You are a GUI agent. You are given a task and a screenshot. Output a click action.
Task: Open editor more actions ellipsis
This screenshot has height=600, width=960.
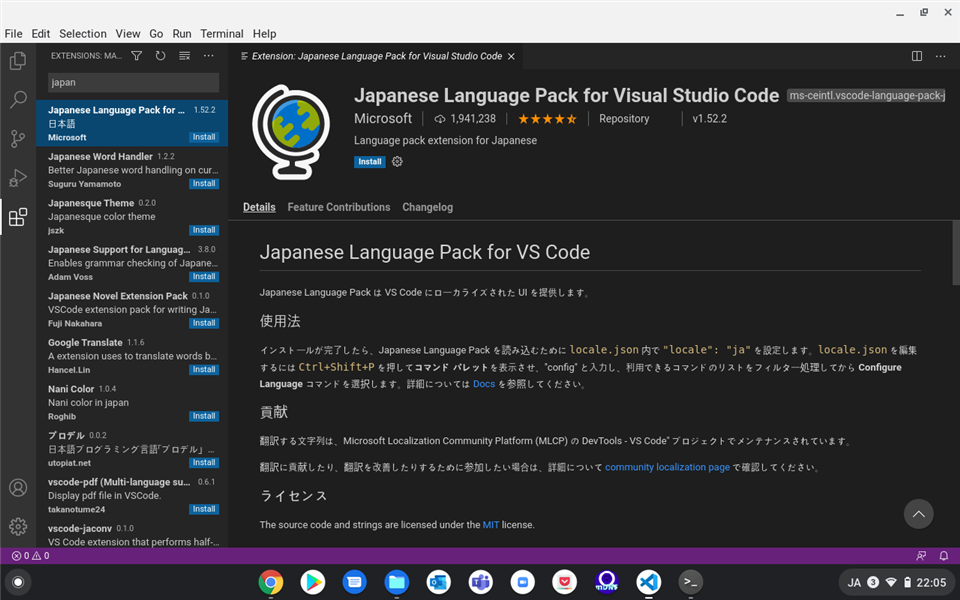click(x=940, y=56)
